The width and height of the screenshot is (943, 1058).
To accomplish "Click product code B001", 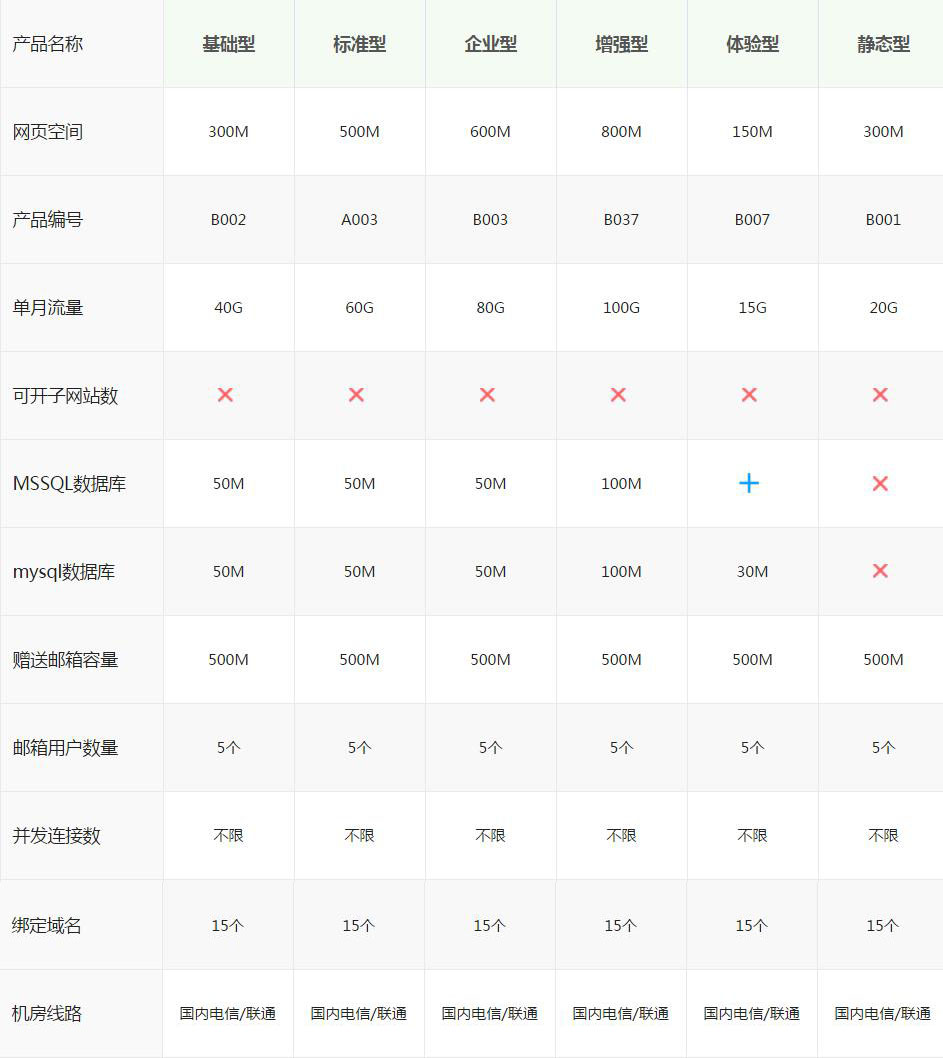I will coord(883,219).
